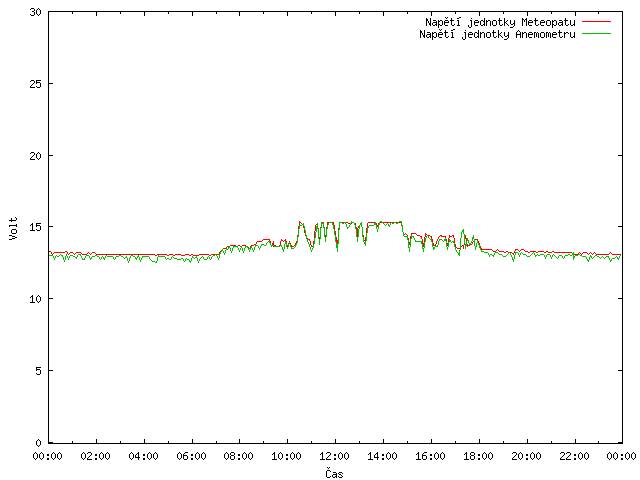Click the y-axis label 30
The image size is (640, 480).
pos(36,12)
